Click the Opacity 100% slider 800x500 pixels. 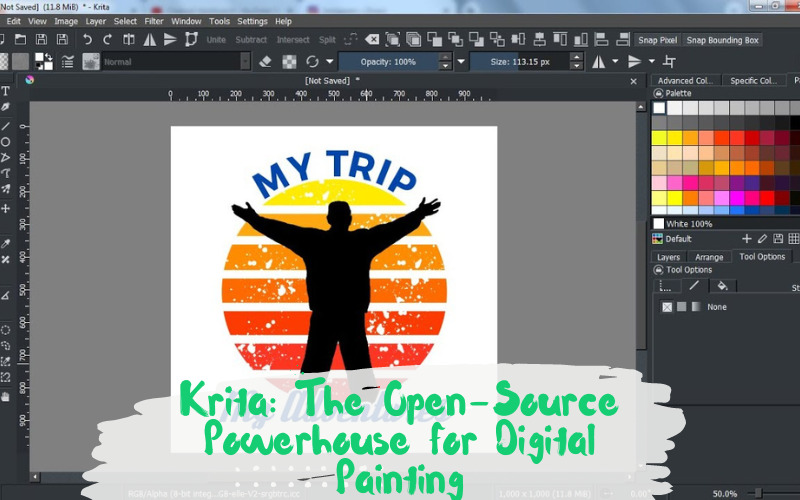[388, 62]
